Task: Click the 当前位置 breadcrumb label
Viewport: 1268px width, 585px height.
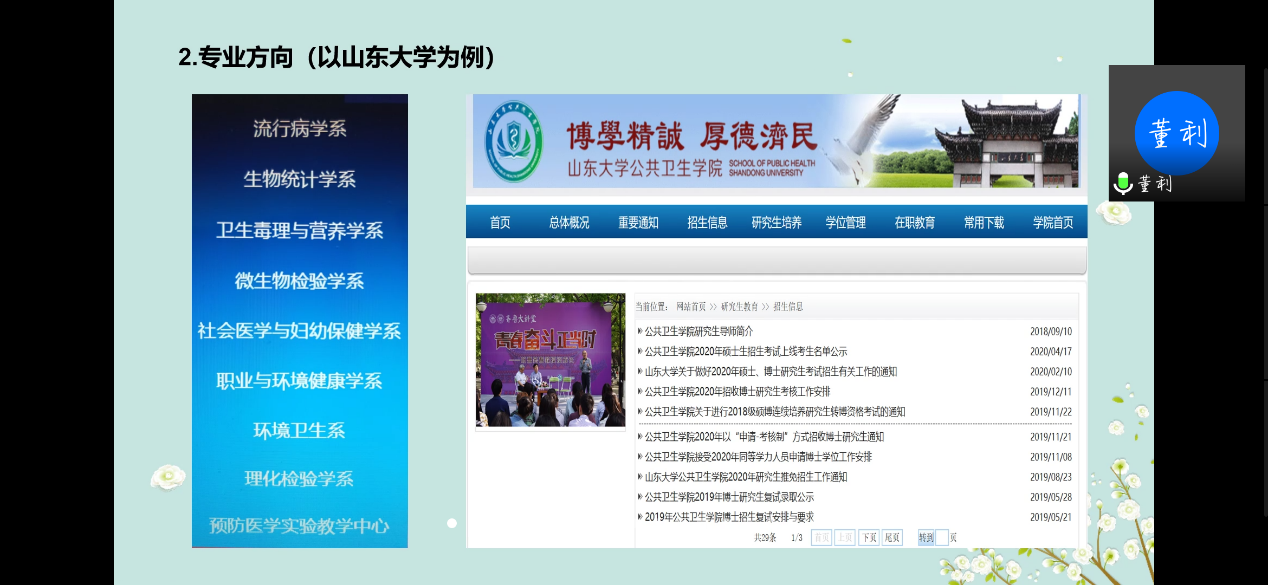Action: click(x=653, y=306)
